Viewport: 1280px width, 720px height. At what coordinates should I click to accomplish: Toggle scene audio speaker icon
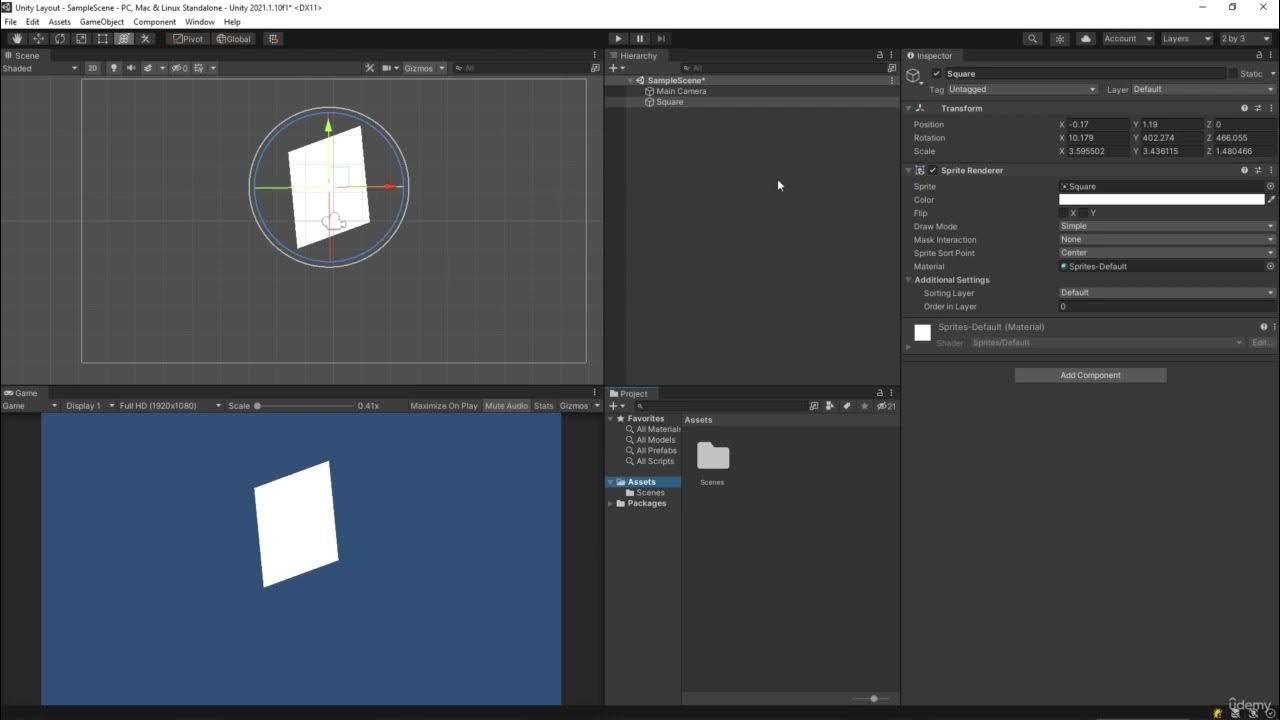click(x=131, y=68)
